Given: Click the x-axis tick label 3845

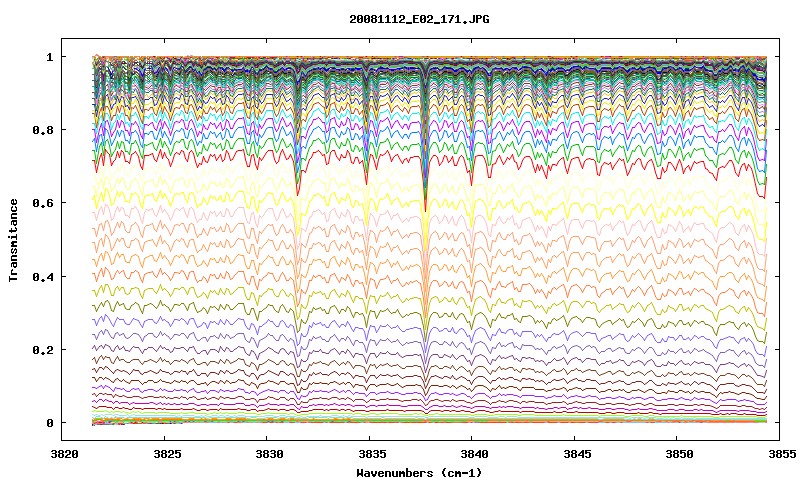Looking at the screenshot, I should tap(578, 454).
